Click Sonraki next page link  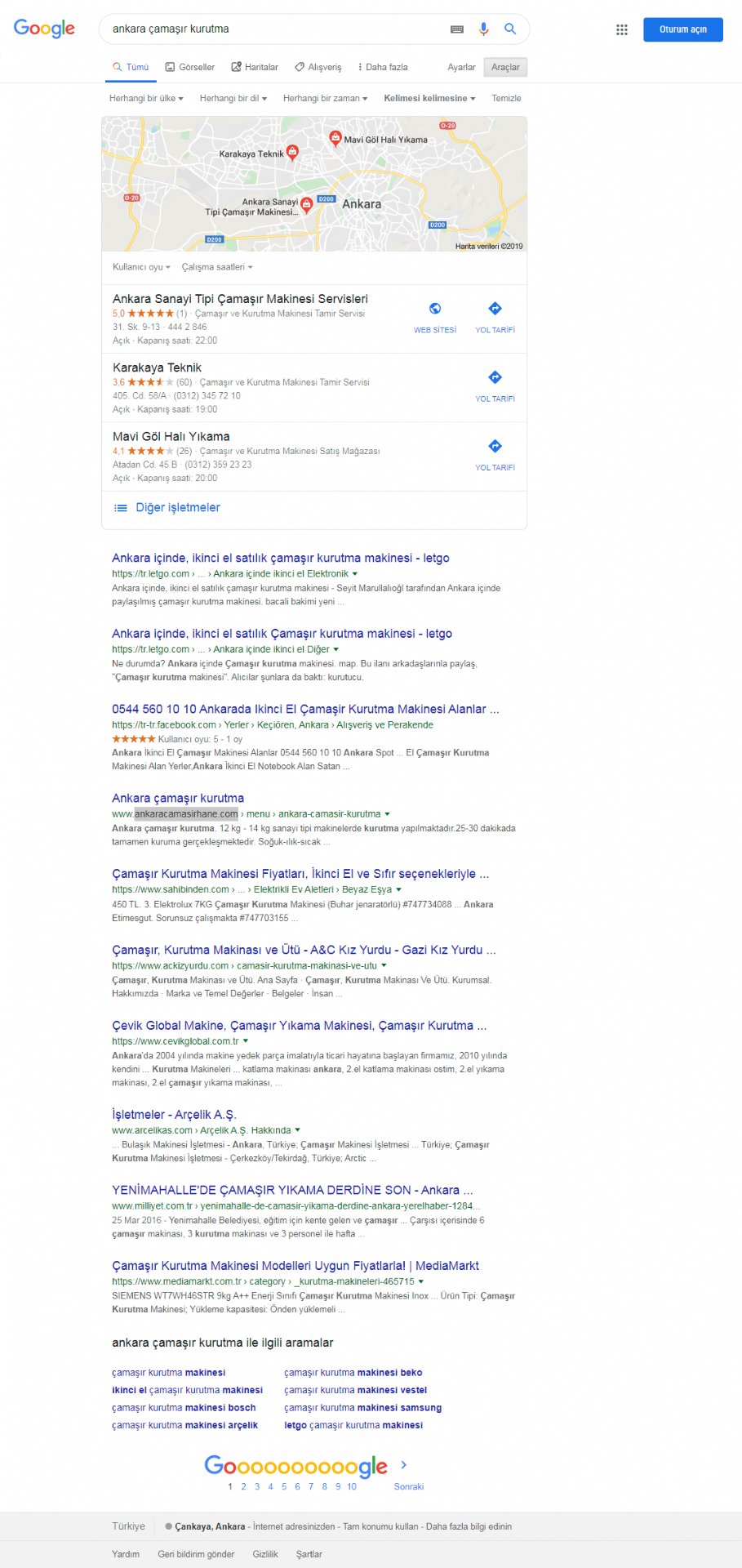[x=409, y=1486]
